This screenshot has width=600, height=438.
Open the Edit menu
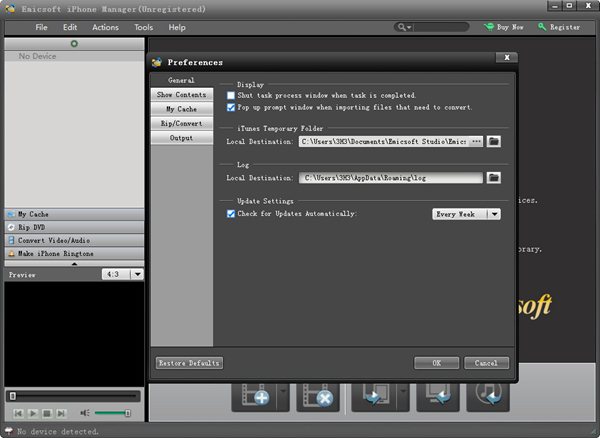point(70,28)
